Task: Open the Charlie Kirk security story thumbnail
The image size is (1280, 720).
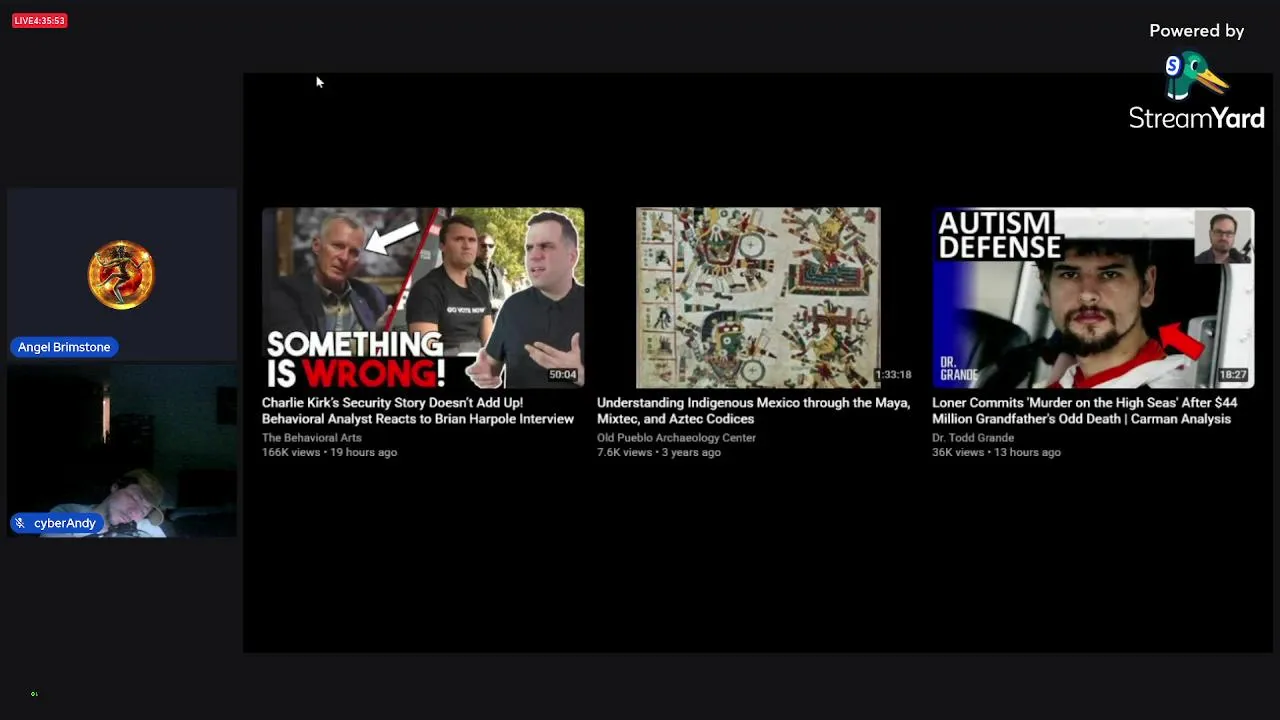Action: pyautogui.click(x=423, y=298)
